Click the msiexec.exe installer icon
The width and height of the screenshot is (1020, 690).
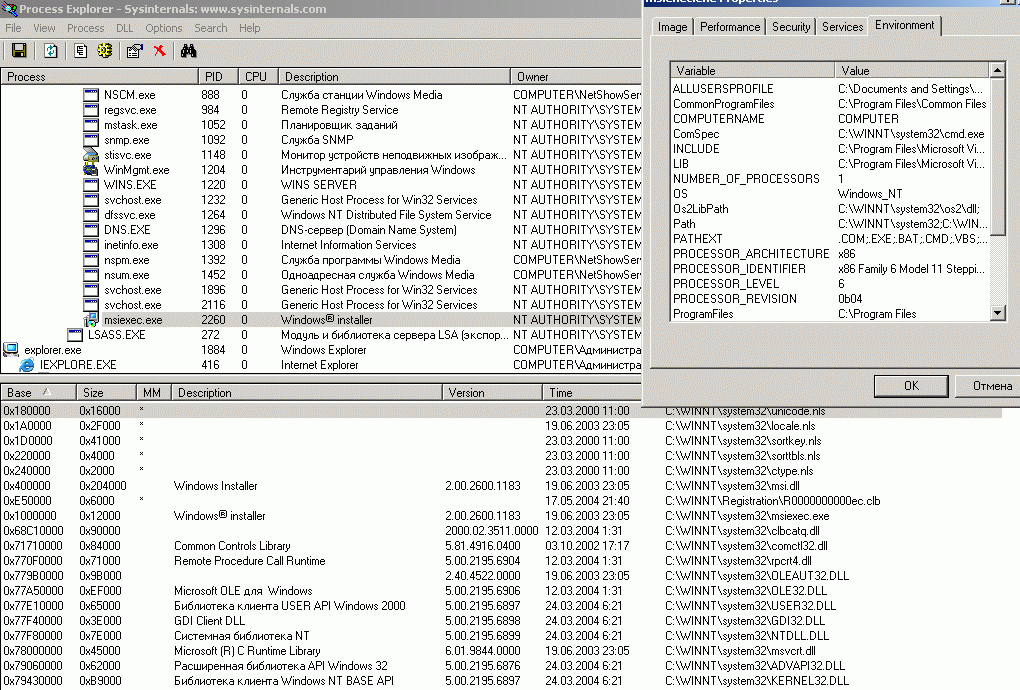(x=91, y=320)
